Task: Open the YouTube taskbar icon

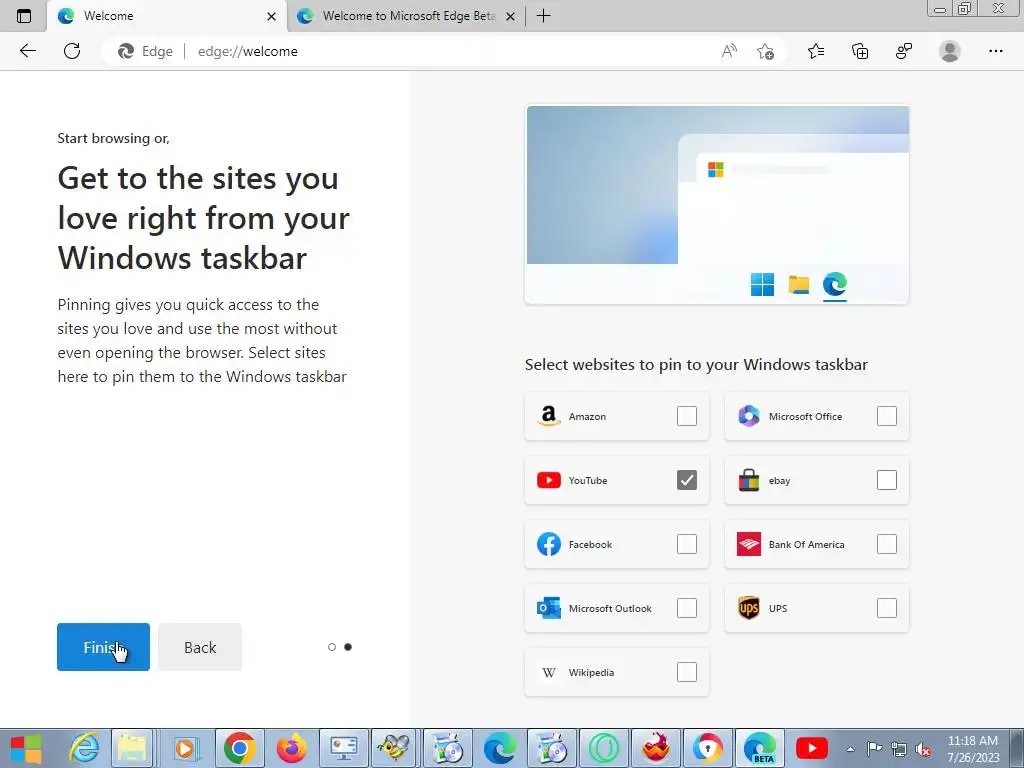Action: [x=812, y=748]
